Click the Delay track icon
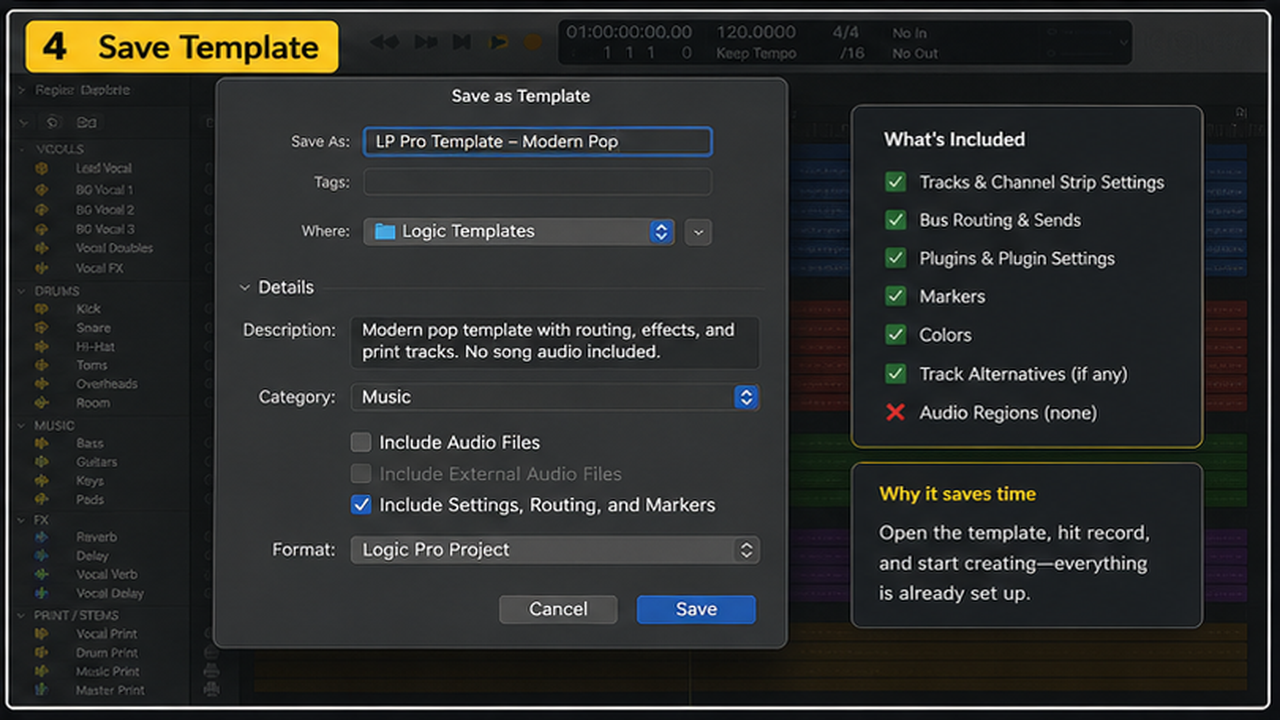The width and height of the screenshot is (1280, 720). click(x=42, y=556)
